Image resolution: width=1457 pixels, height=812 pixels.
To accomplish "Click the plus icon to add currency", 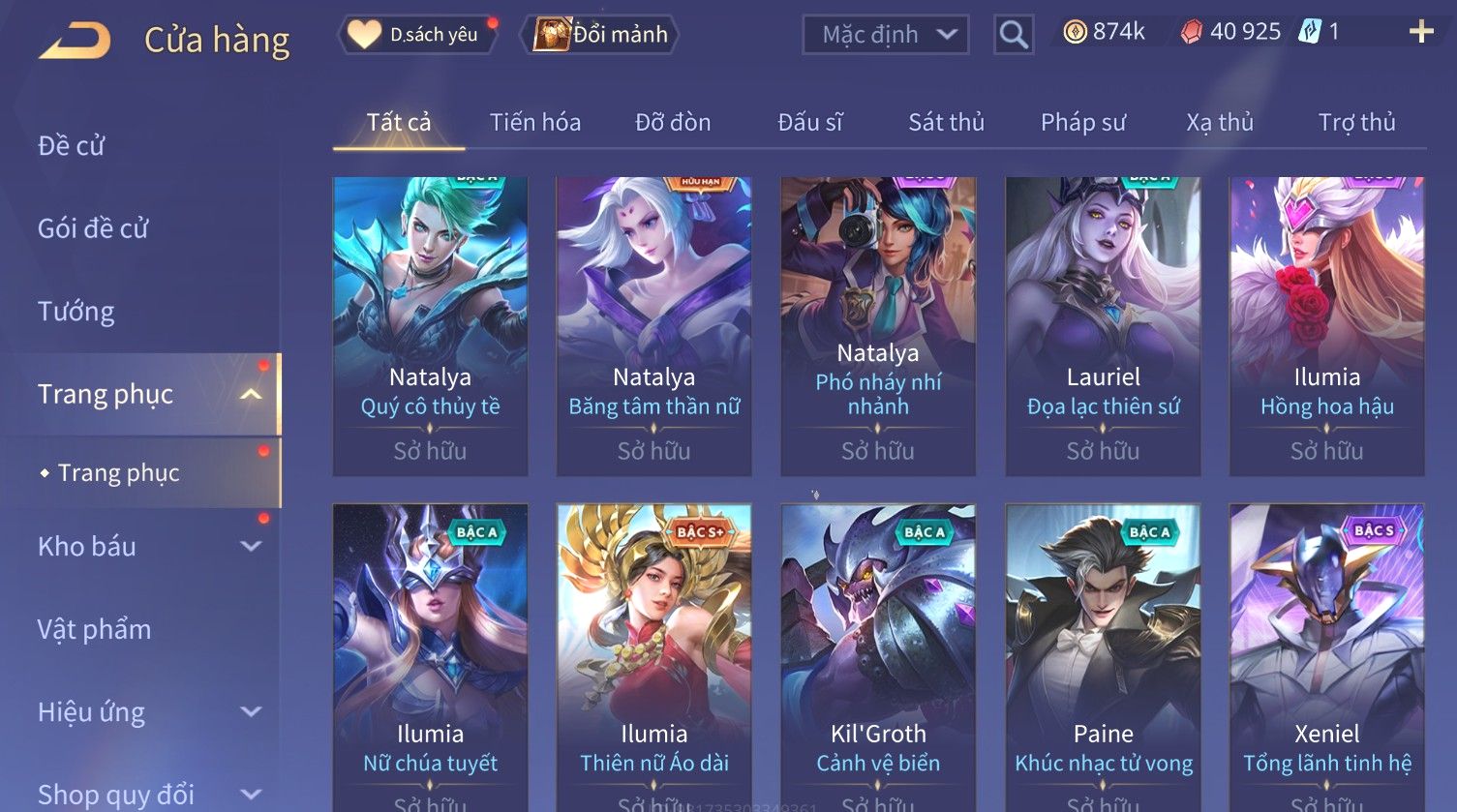I will (1420, 32).
